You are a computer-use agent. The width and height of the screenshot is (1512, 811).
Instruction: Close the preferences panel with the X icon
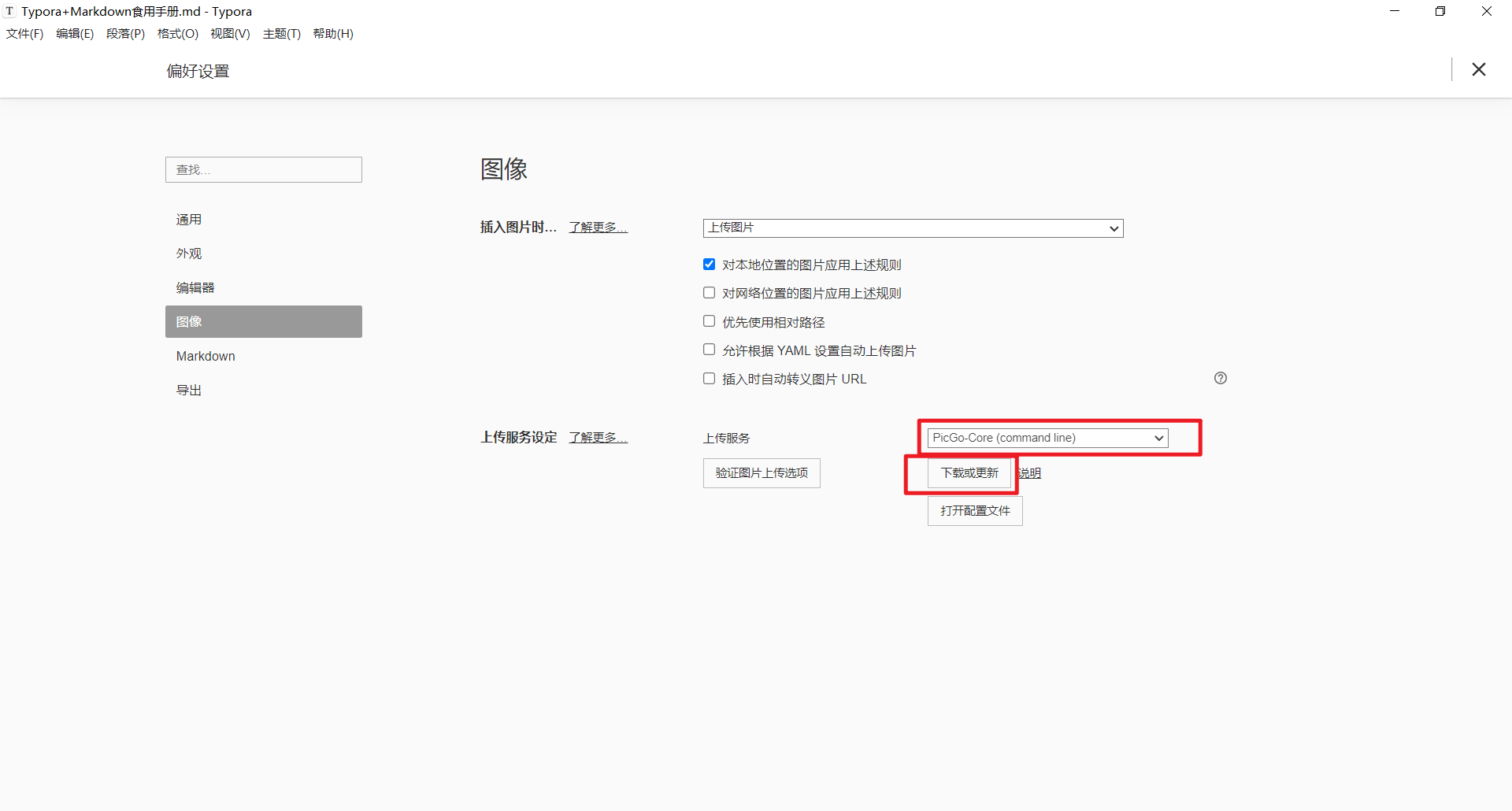click(1479, 69)
